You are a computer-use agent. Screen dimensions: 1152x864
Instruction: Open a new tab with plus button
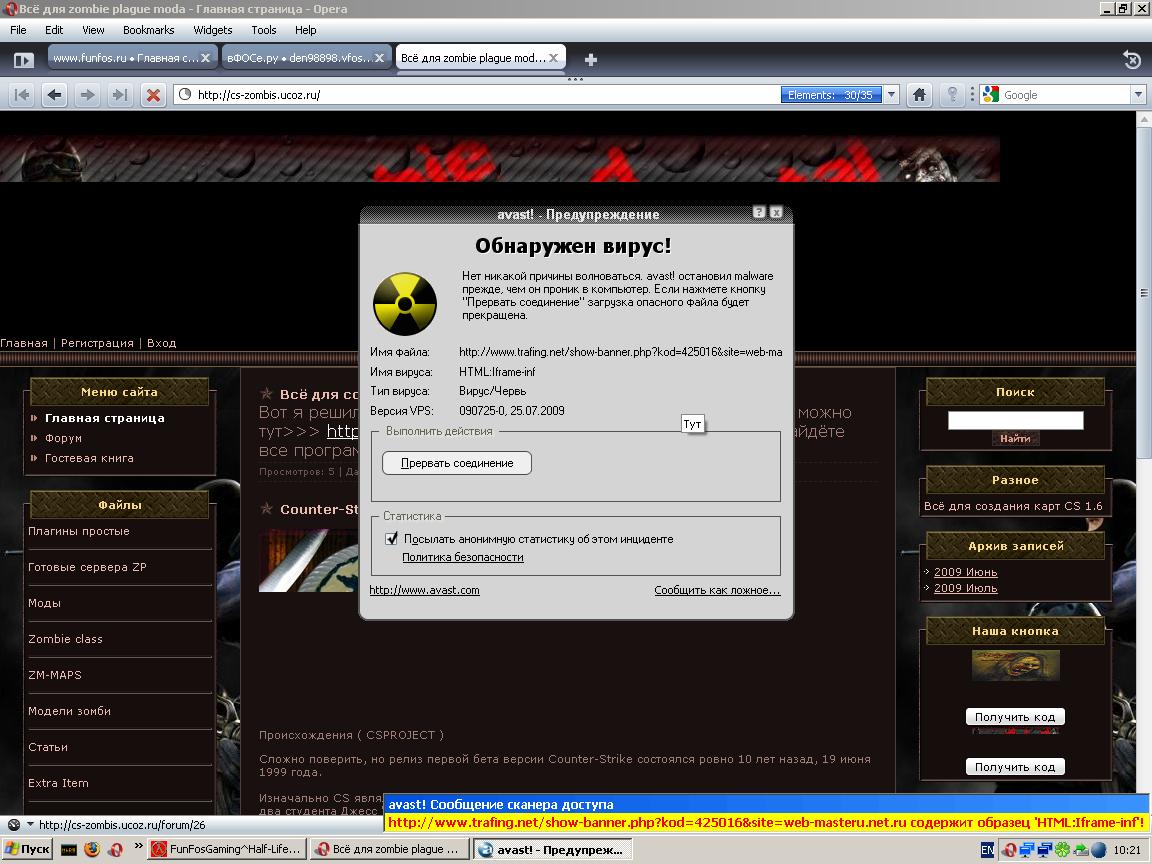click(591, 60)
